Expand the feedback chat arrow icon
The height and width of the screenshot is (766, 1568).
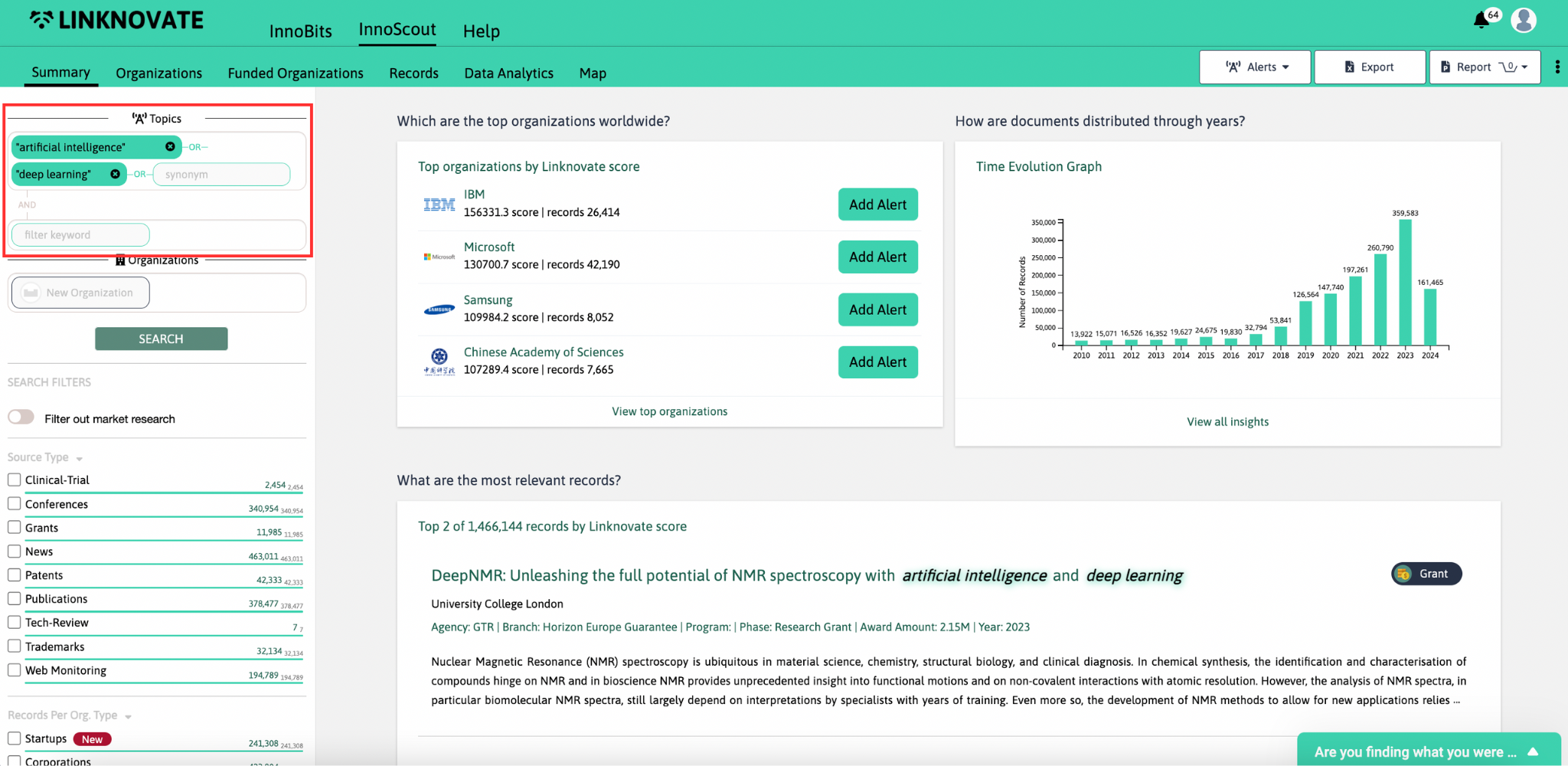coord(1533,752)
